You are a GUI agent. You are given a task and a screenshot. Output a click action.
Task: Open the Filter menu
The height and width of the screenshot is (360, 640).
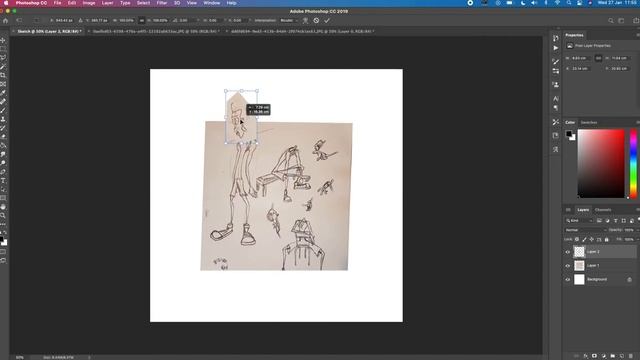coord(162,3)
